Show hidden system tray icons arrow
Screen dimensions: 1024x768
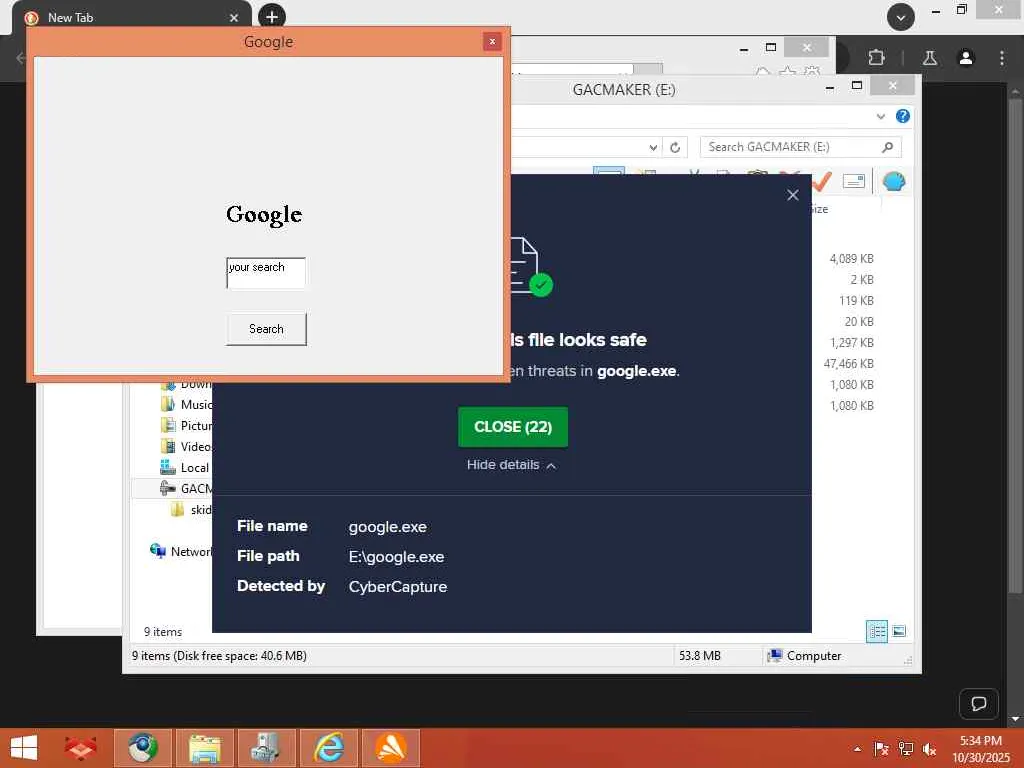tap(857, 749)
